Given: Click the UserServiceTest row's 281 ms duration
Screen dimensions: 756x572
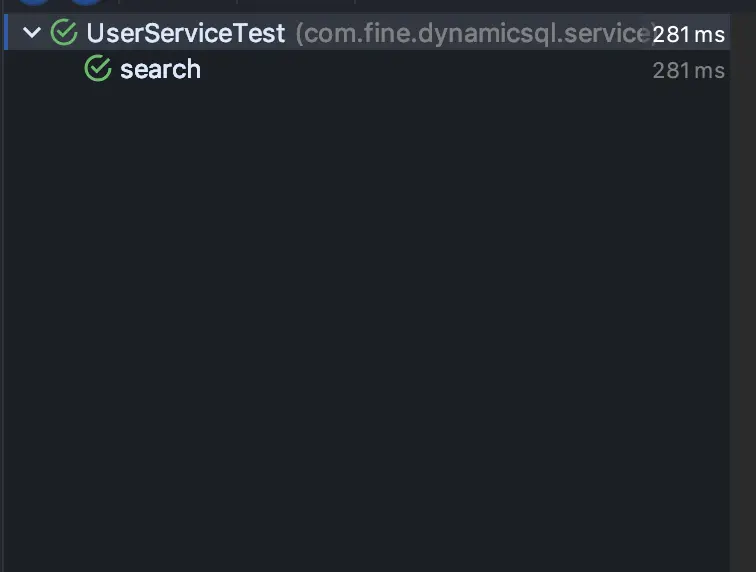Looking at the screenshot, I should [688, 34].
